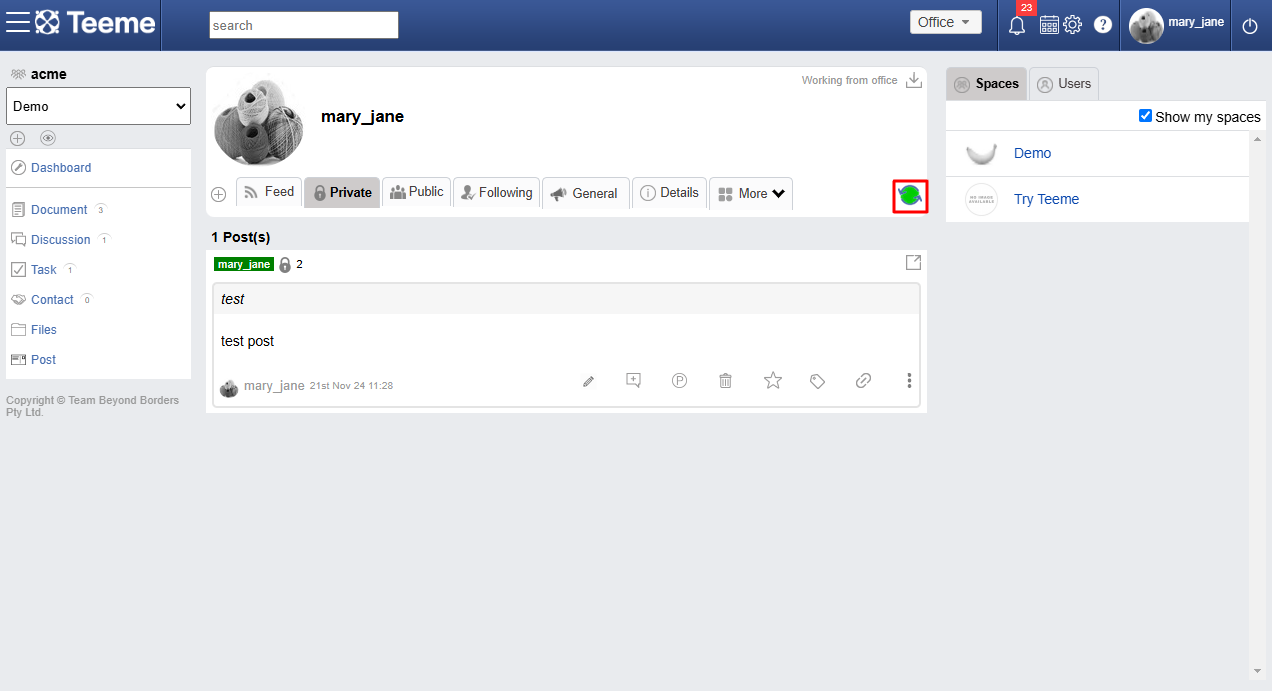Click the search input field
This screenshot has width=1272, height=691.
pos(304,25)
